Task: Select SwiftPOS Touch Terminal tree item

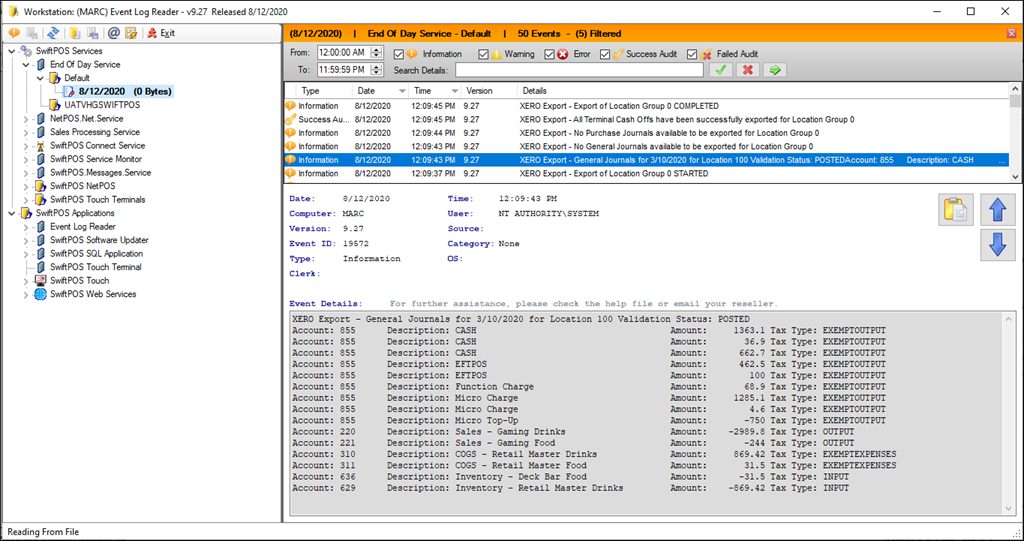Action: [96, 267]
